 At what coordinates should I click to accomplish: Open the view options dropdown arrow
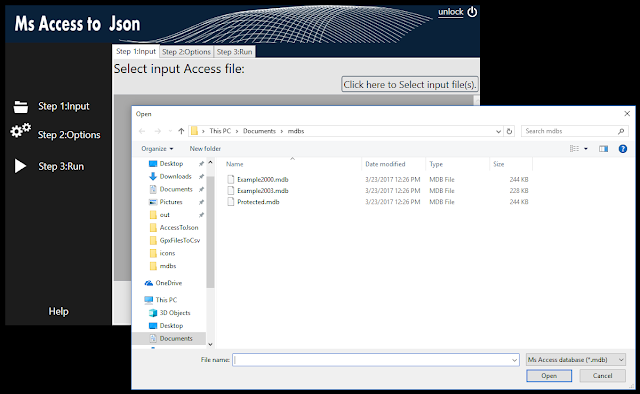[x=586, y=149]
